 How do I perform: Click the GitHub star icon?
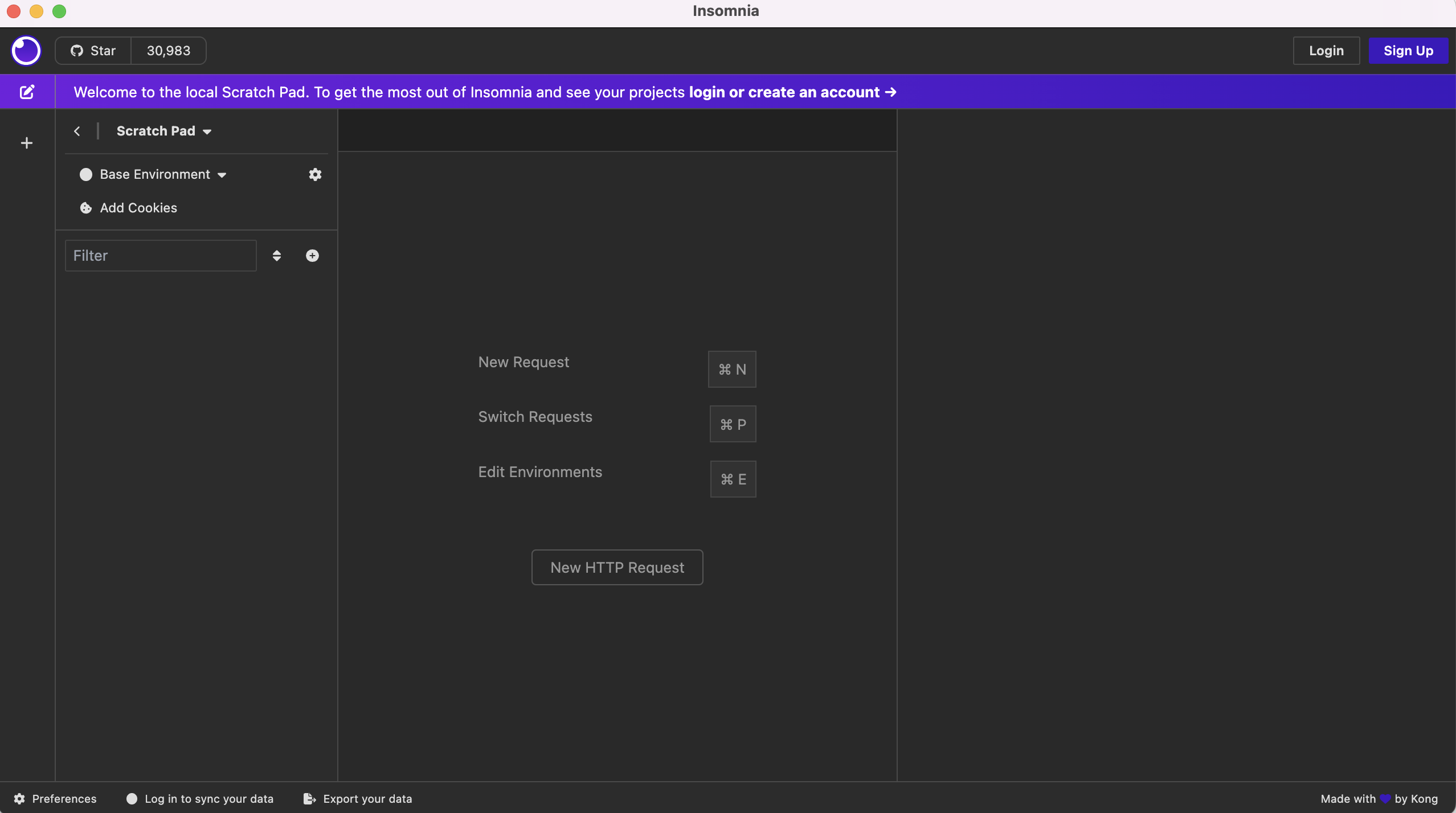(x=77, y=51)
